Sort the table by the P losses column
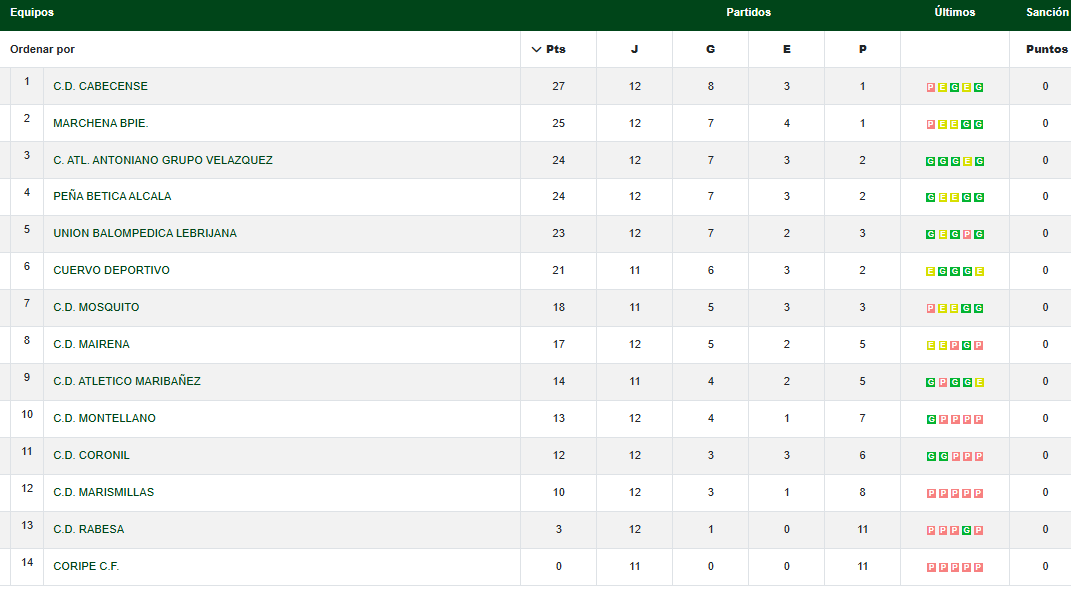 coord(862,49)
